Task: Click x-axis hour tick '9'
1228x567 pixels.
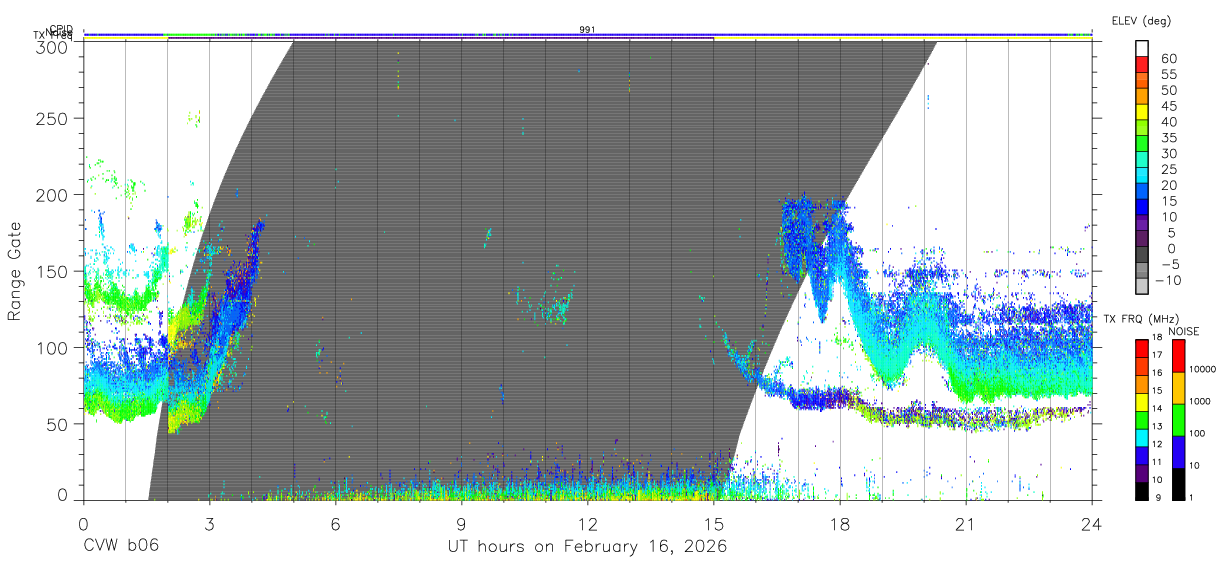Action: point(462,523)
